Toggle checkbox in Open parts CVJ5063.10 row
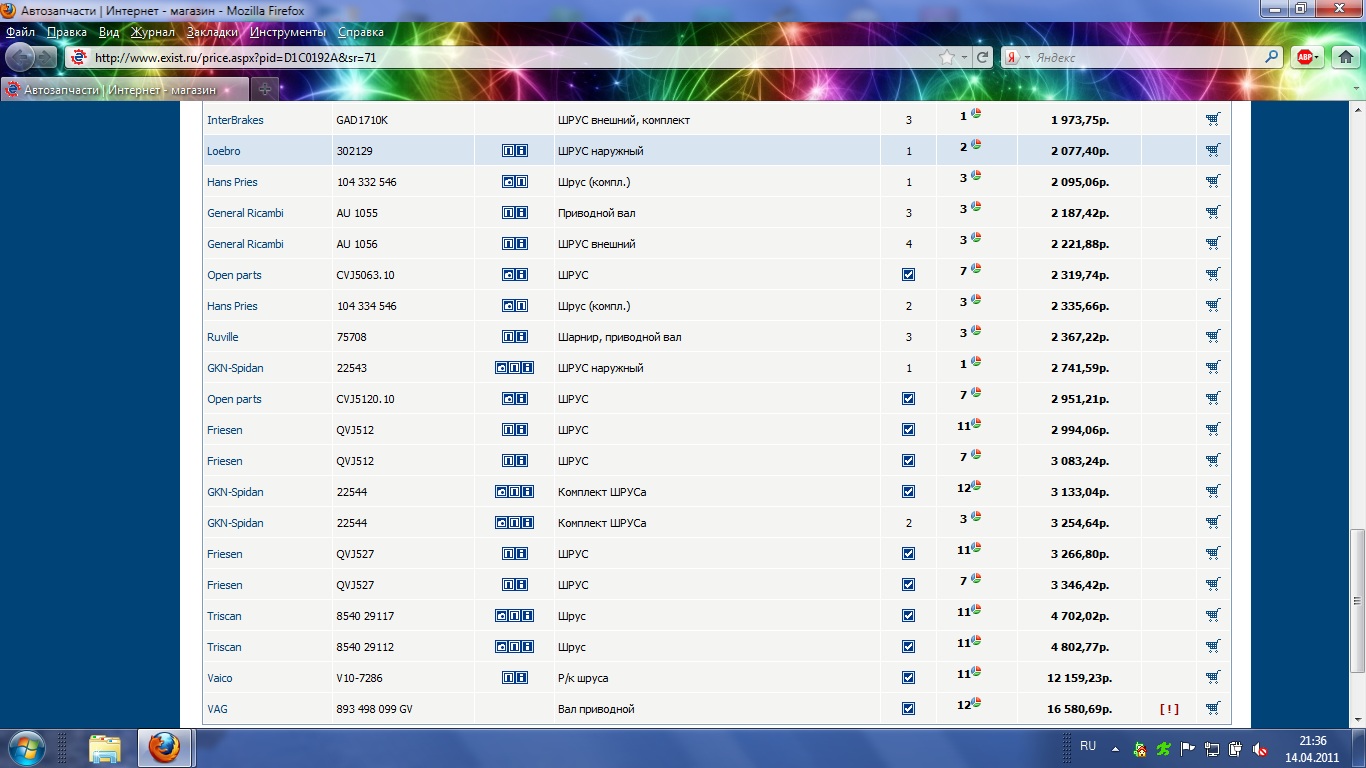Viewport: 1366px width, 768px height. [x=908, y=275]
